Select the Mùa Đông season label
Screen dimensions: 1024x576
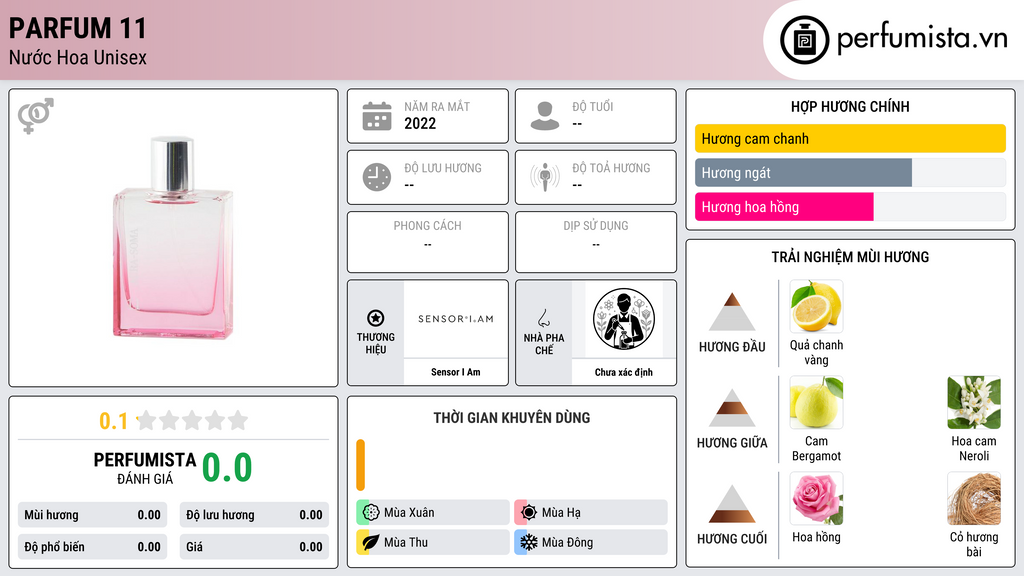(568, 543)
